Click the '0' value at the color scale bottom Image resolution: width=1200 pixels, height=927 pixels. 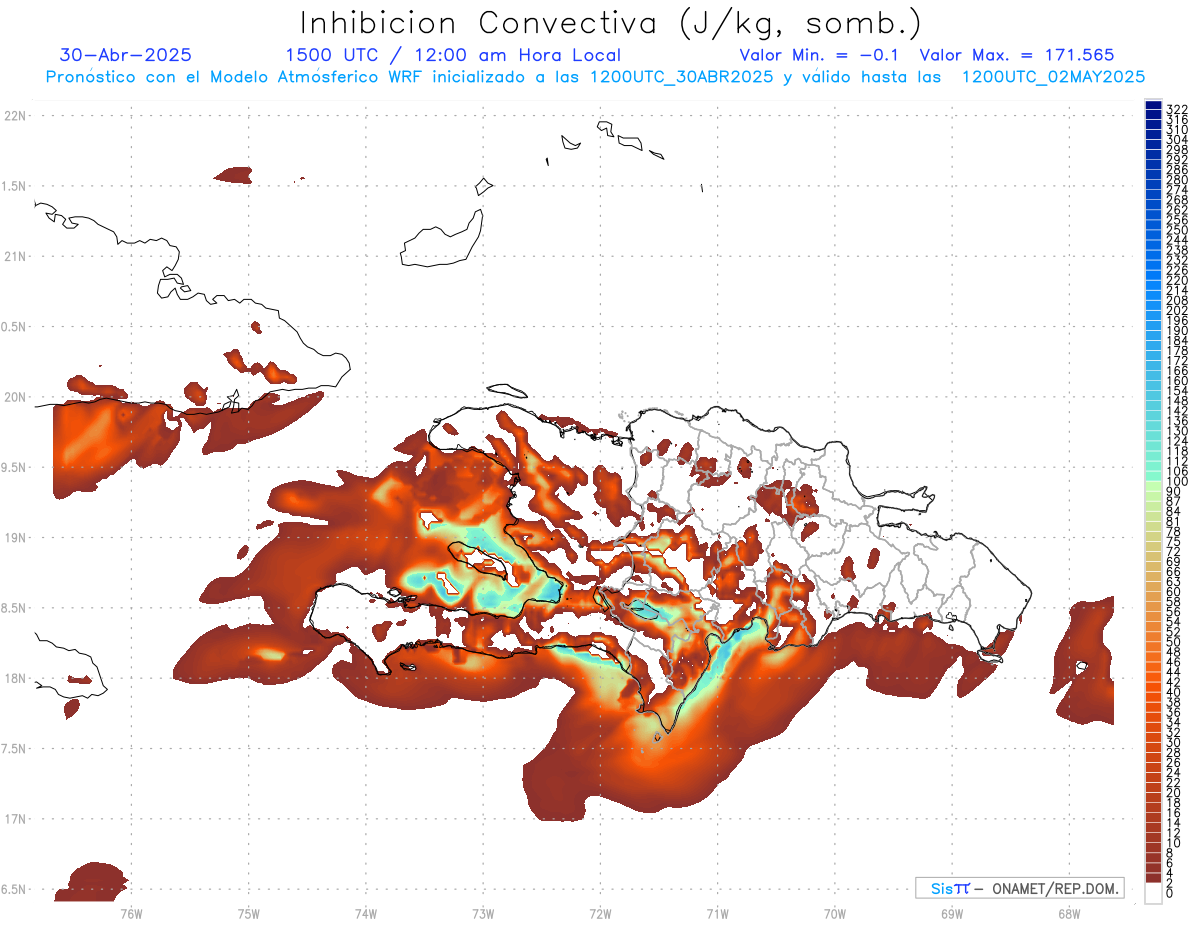[1170, 893]
